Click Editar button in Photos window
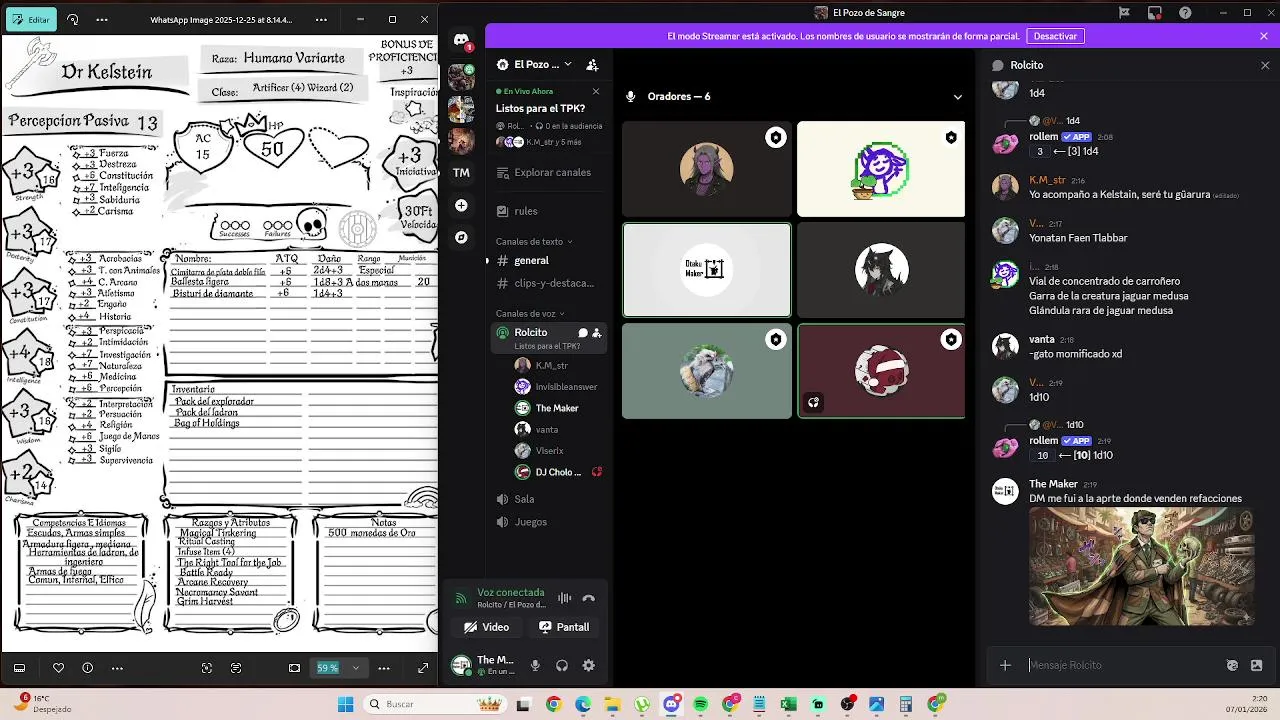Screen dimensions: 1280x720 [x=30, y=19]
